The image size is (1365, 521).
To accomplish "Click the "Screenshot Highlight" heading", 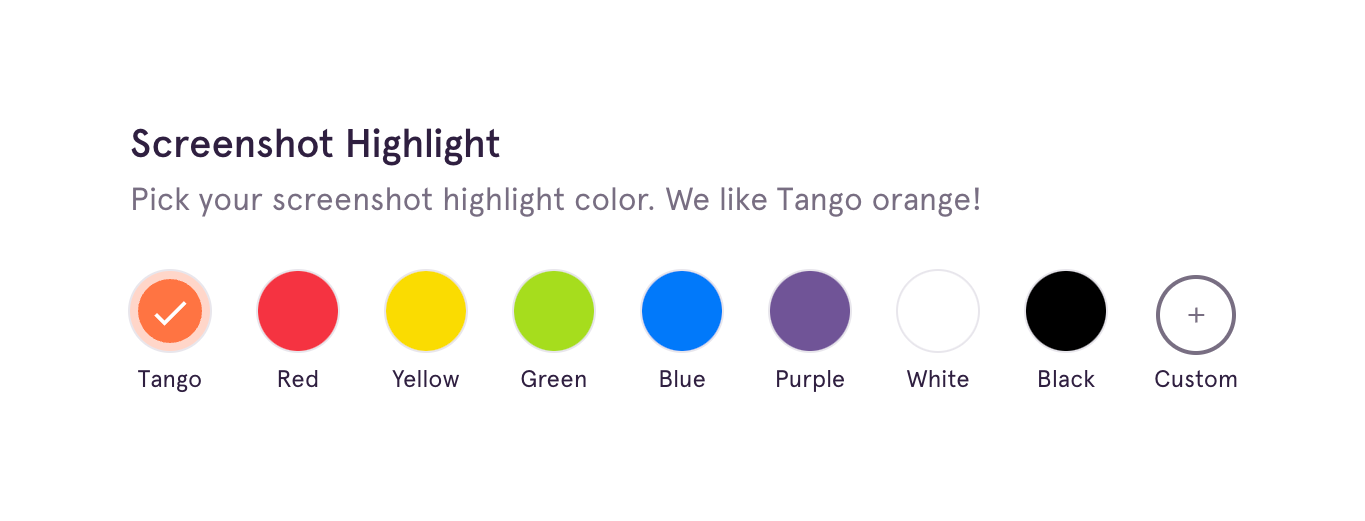I will pos(315,145).
